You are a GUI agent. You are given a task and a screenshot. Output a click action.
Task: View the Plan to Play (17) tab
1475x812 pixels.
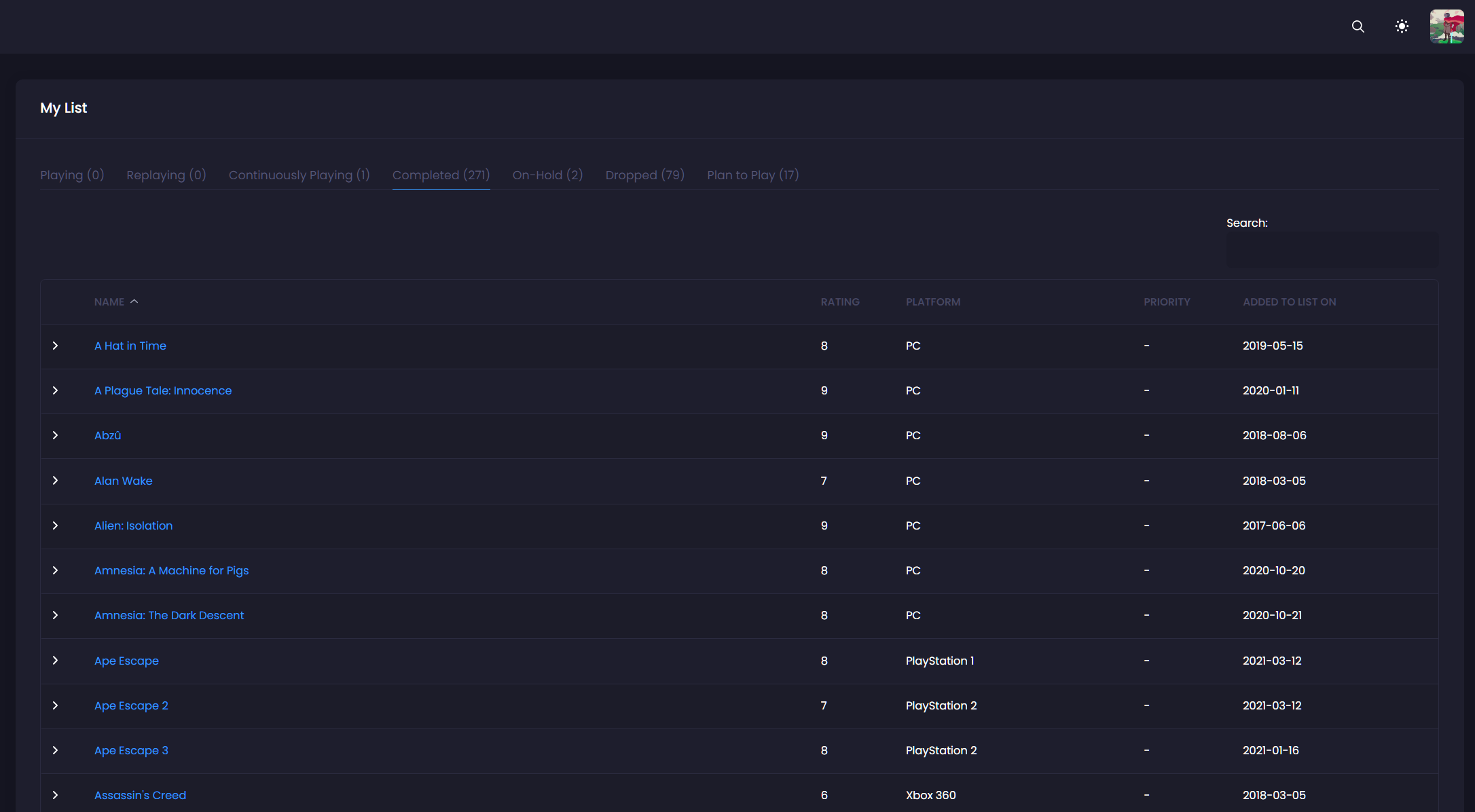(x=753, y=175)
